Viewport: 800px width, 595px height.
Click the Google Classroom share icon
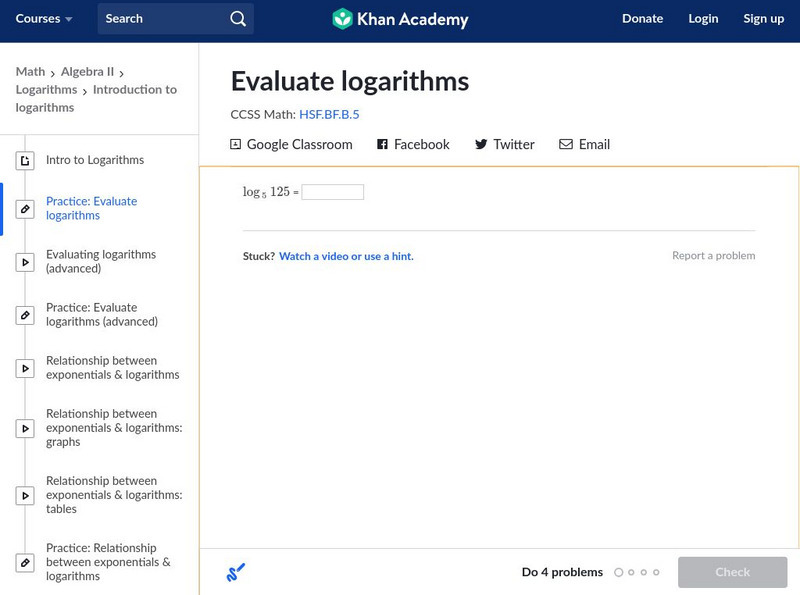coord(236,145)
